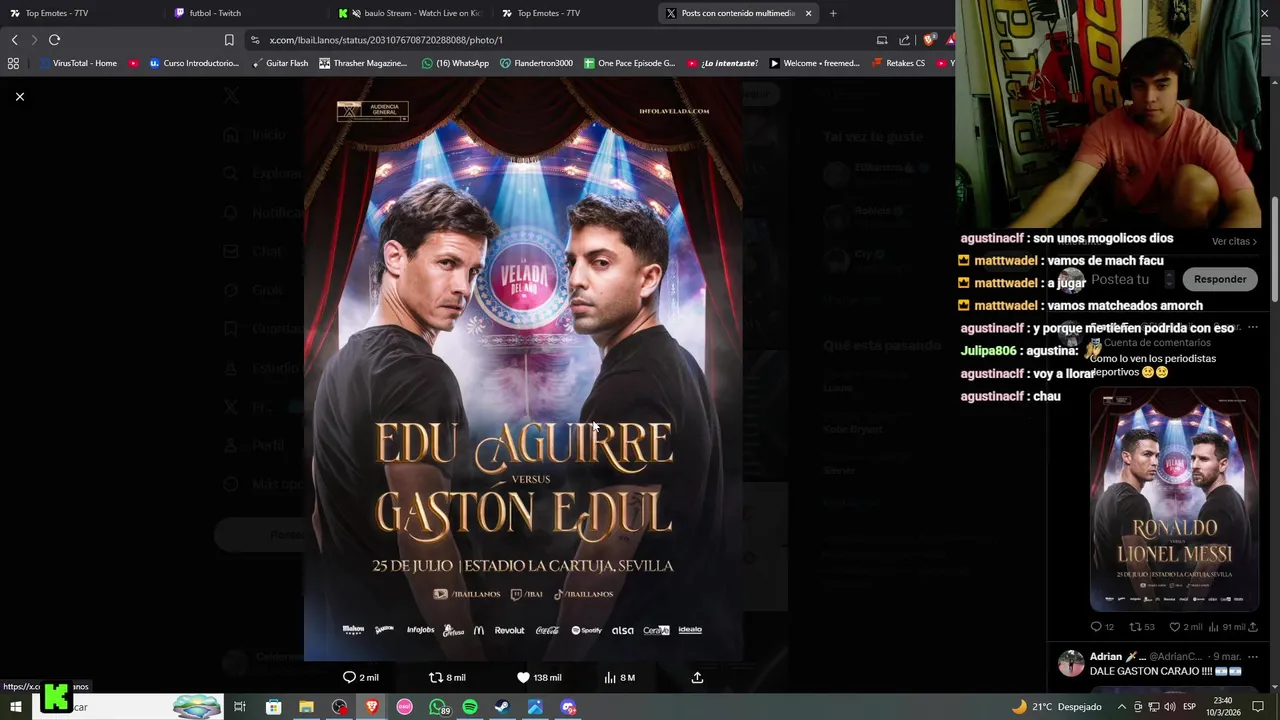Open the Welcome • freemed... bookmark

(x=814, y=63)
